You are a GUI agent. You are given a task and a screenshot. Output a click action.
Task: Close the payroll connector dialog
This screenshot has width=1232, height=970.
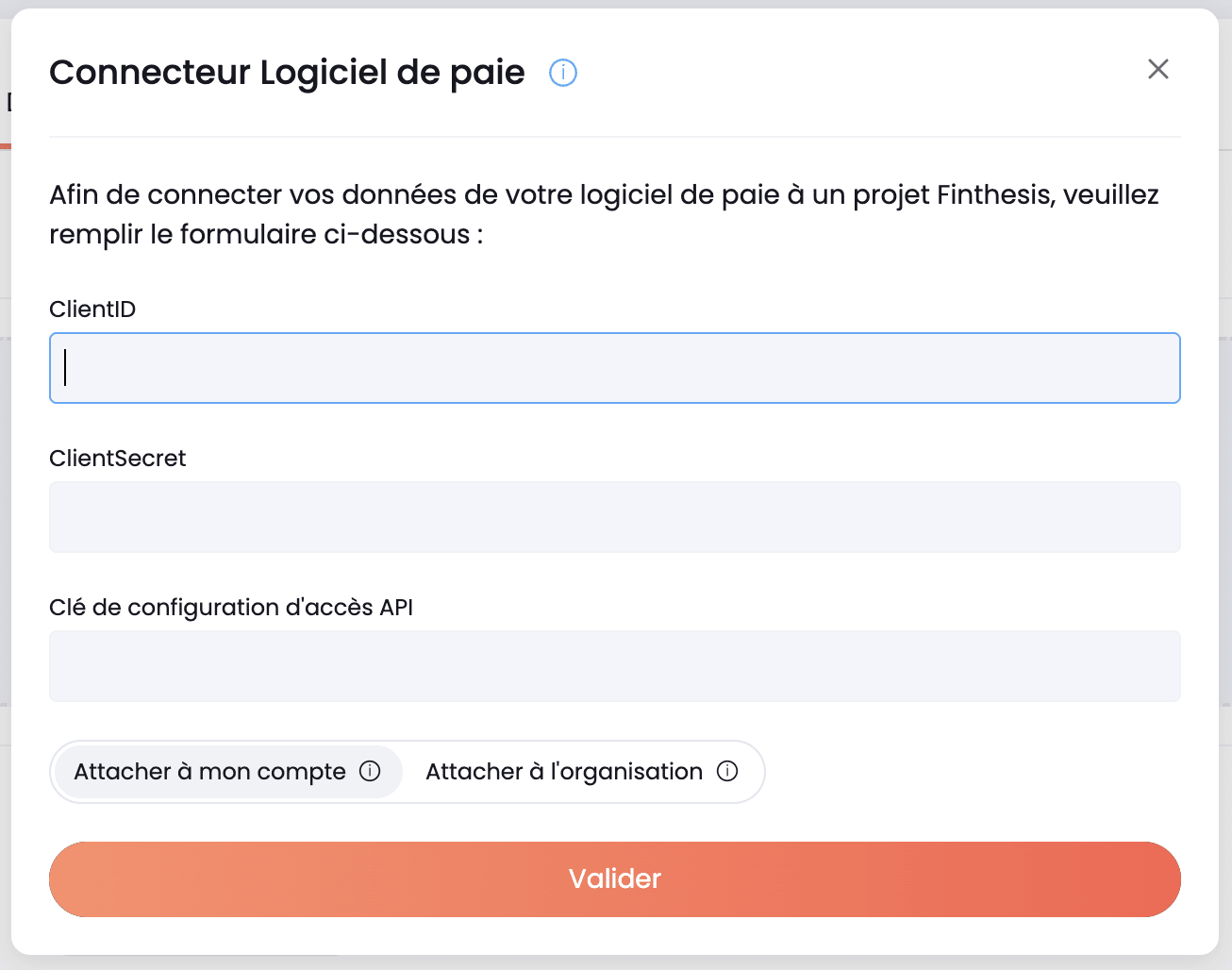(1158, 69)
